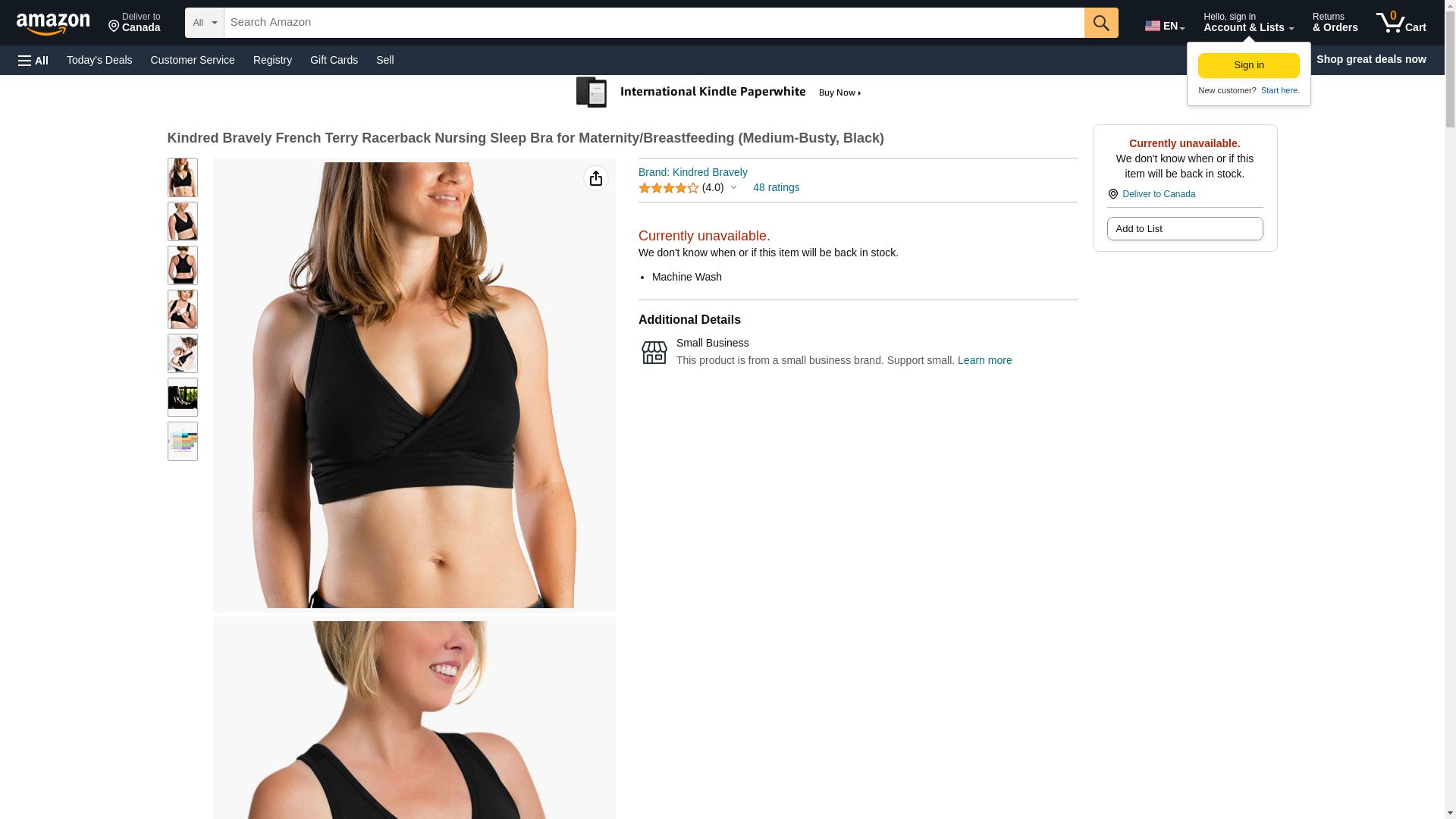Click the Search Amazon input field
Screen dimensions: 1456x819
pos(654,23)
